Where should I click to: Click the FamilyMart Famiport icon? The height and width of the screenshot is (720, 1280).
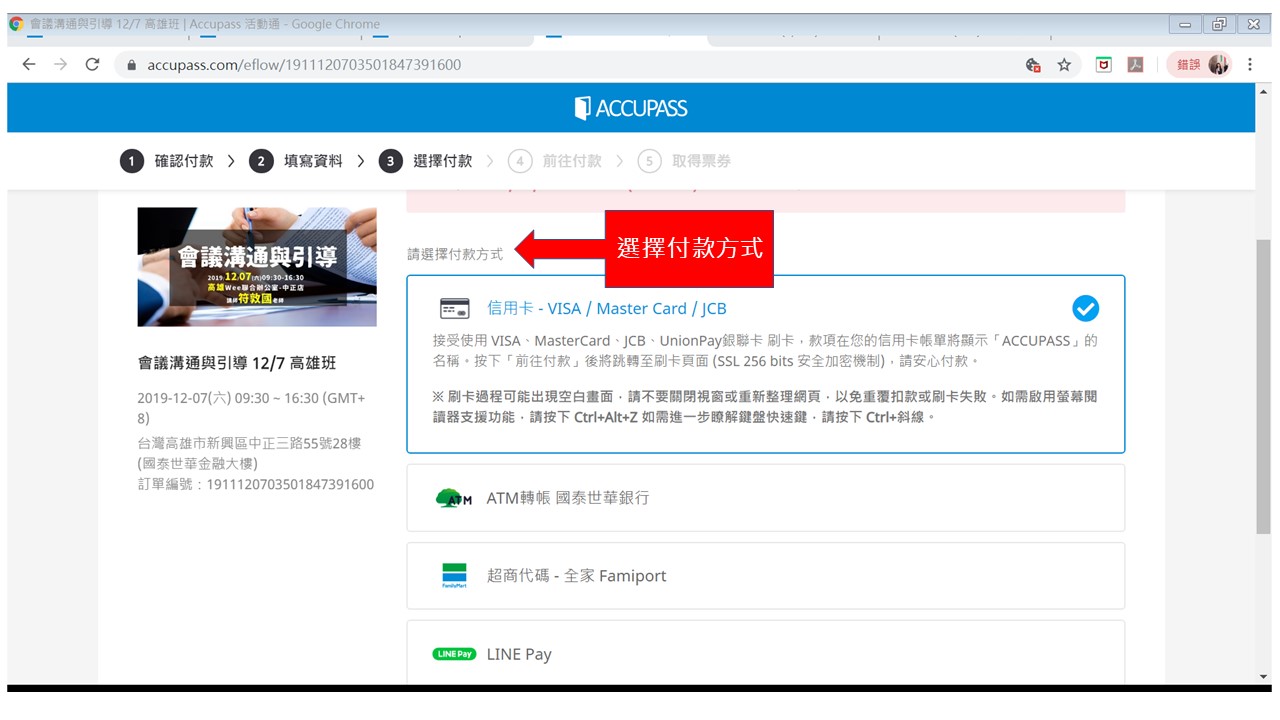(454, 576)
